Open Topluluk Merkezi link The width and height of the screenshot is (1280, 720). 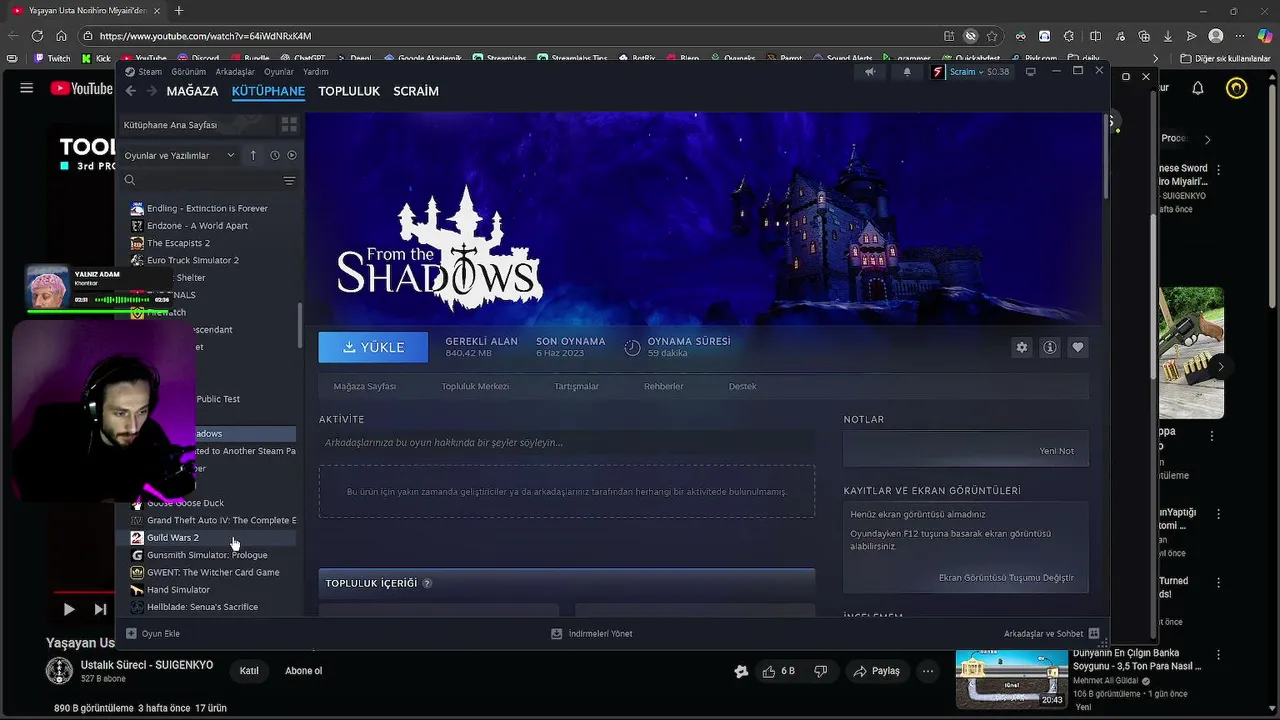[475, 386]
